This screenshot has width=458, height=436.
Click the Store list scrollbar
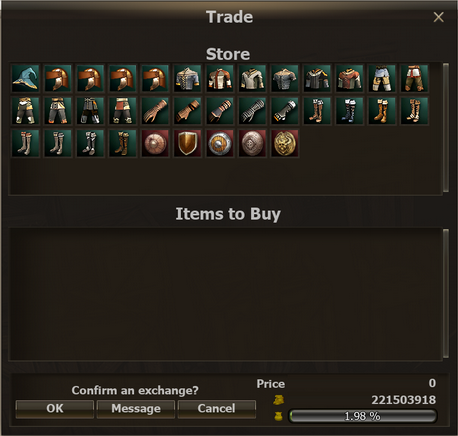446,128
